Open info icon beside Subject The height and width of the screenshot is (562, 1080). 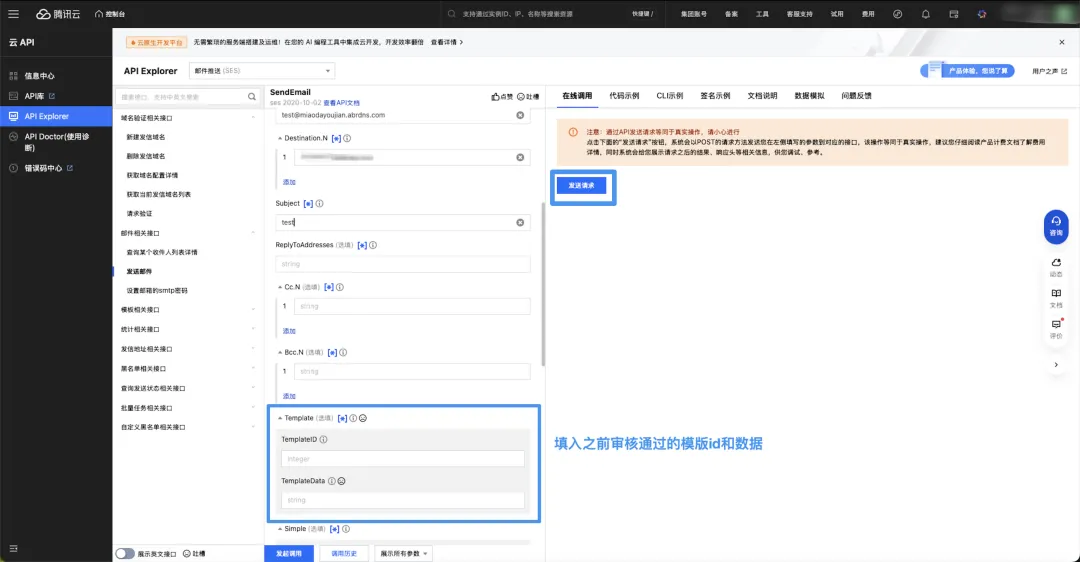tap(320, 204)
